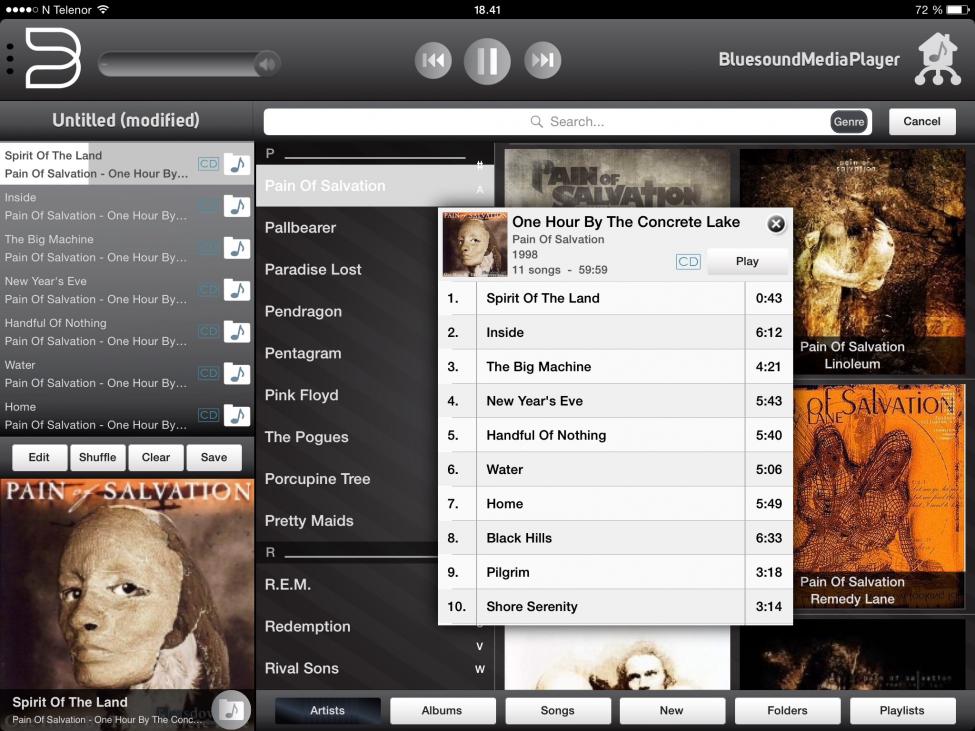Switch to the Playlists tab

click(902, 710)
